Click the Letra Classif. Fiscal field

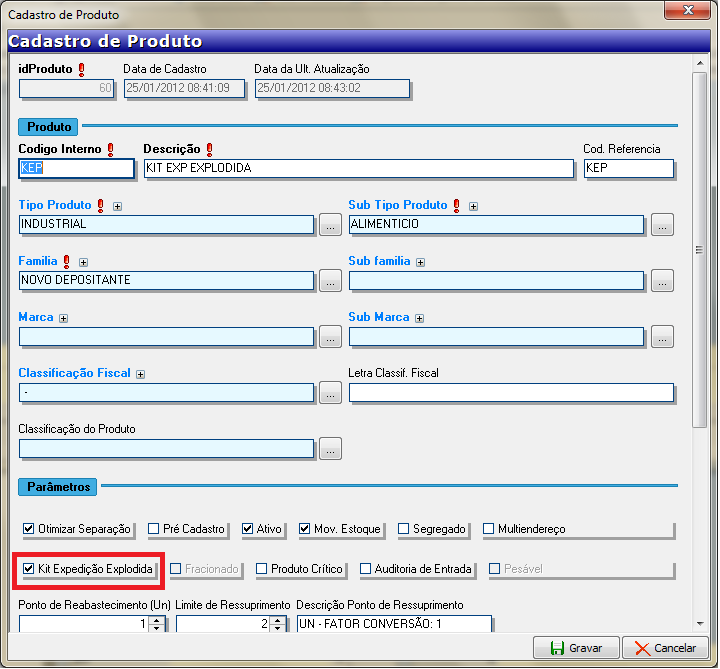[x=512, y=393]
